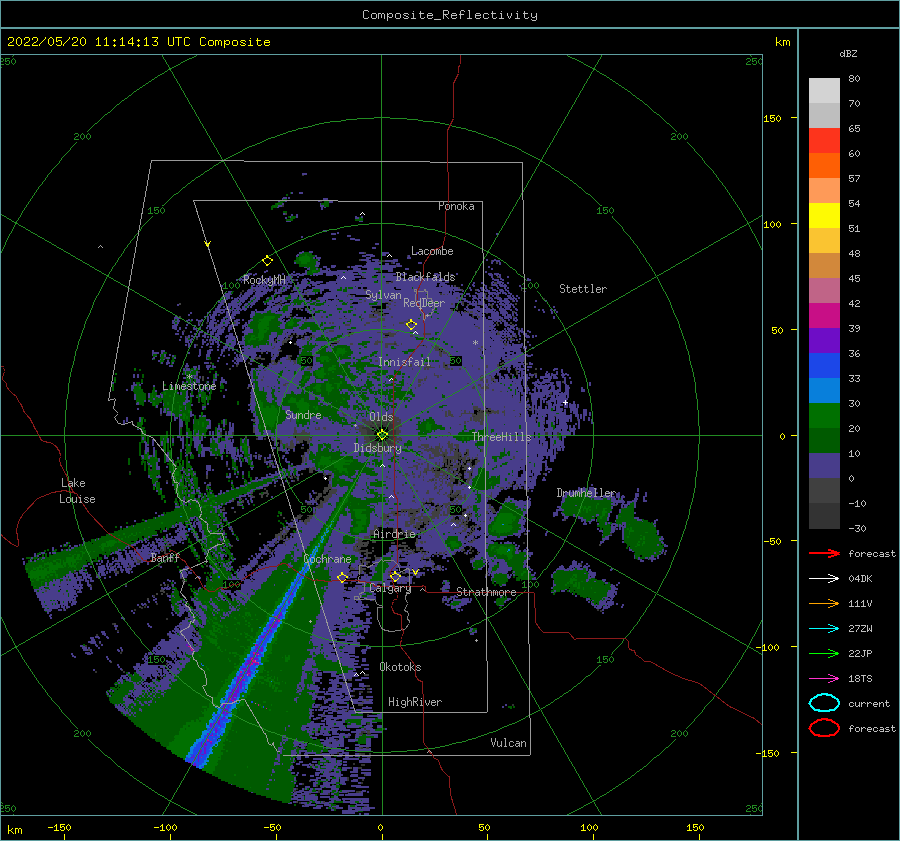Click the km unit label at bottom left
This screenshot has width=900, height=841.
pos(14,830)
